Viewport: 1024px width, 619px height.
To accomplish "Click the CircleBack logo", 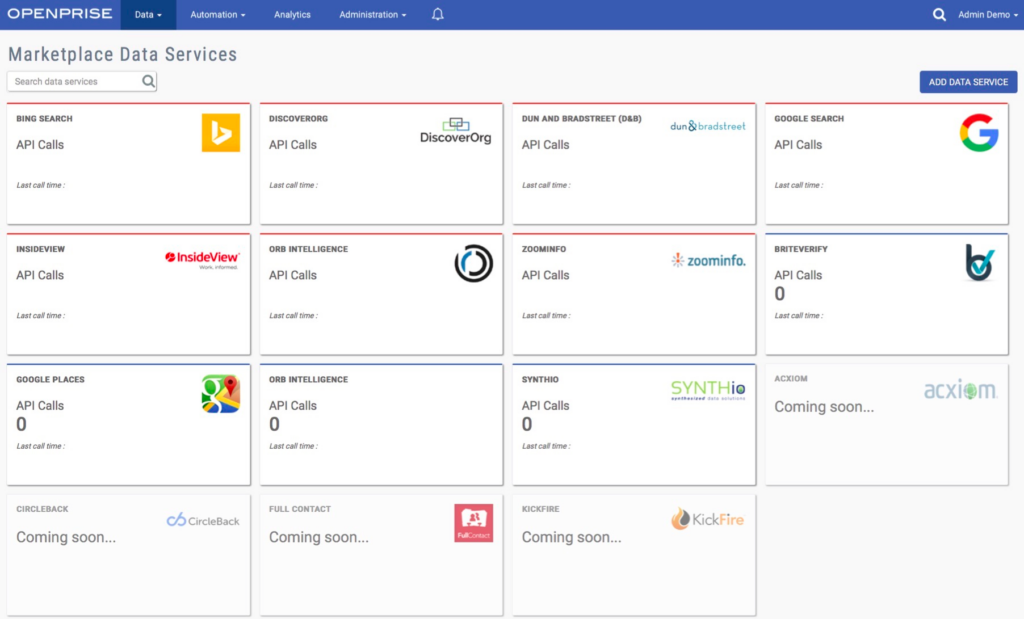I will coord(203,520).
